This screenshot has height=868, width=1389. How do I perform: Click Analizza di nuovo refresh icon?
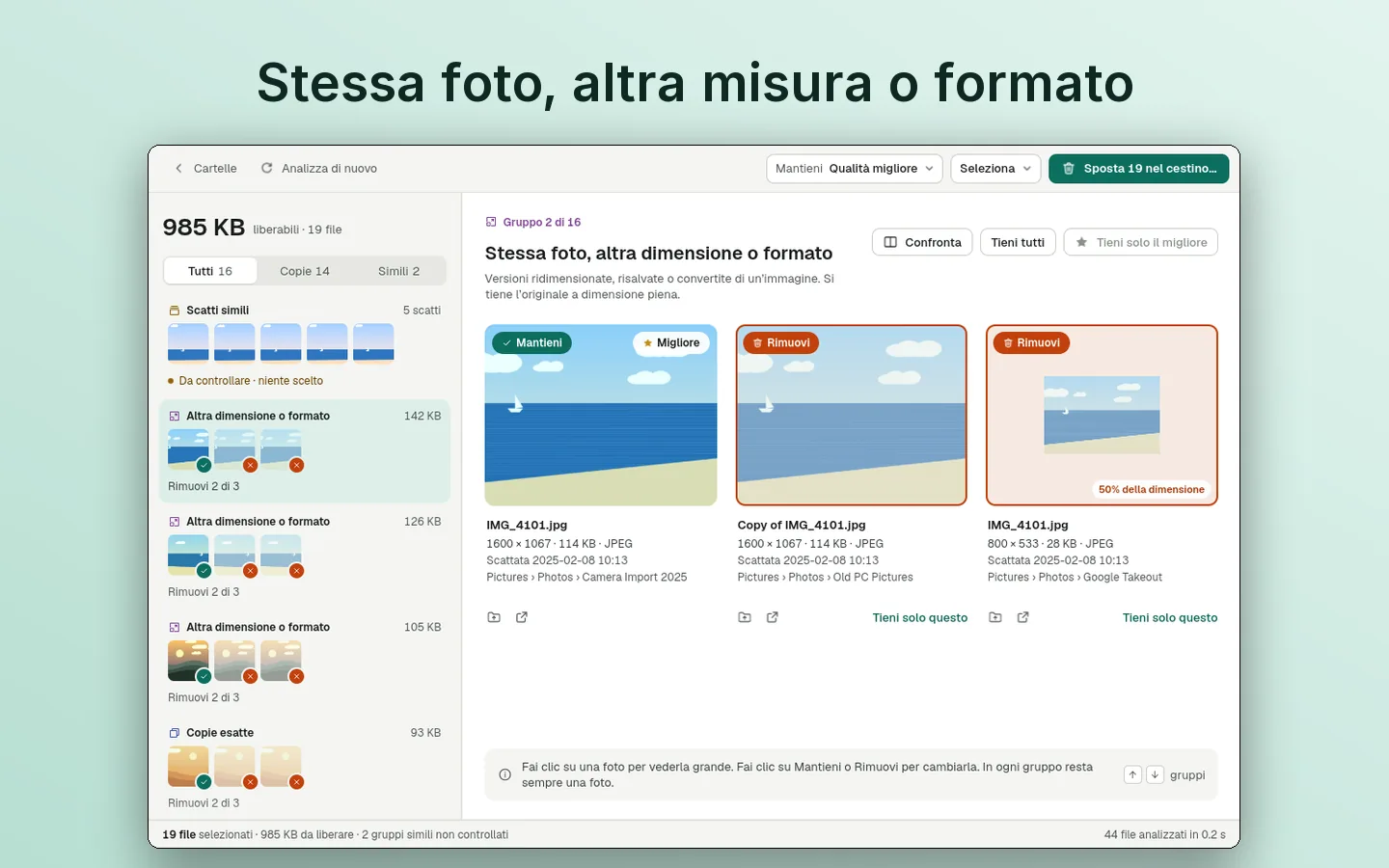(x=267, y=168)
